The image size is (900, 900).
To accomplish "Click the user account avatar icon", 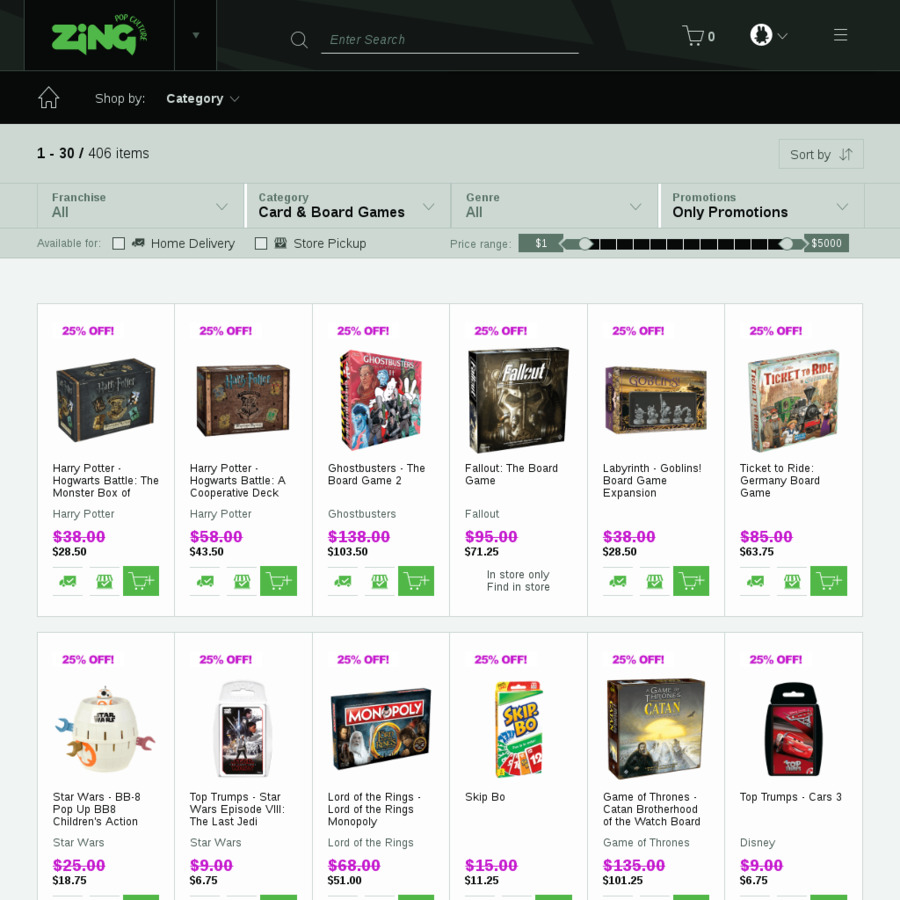I will 761,35.
